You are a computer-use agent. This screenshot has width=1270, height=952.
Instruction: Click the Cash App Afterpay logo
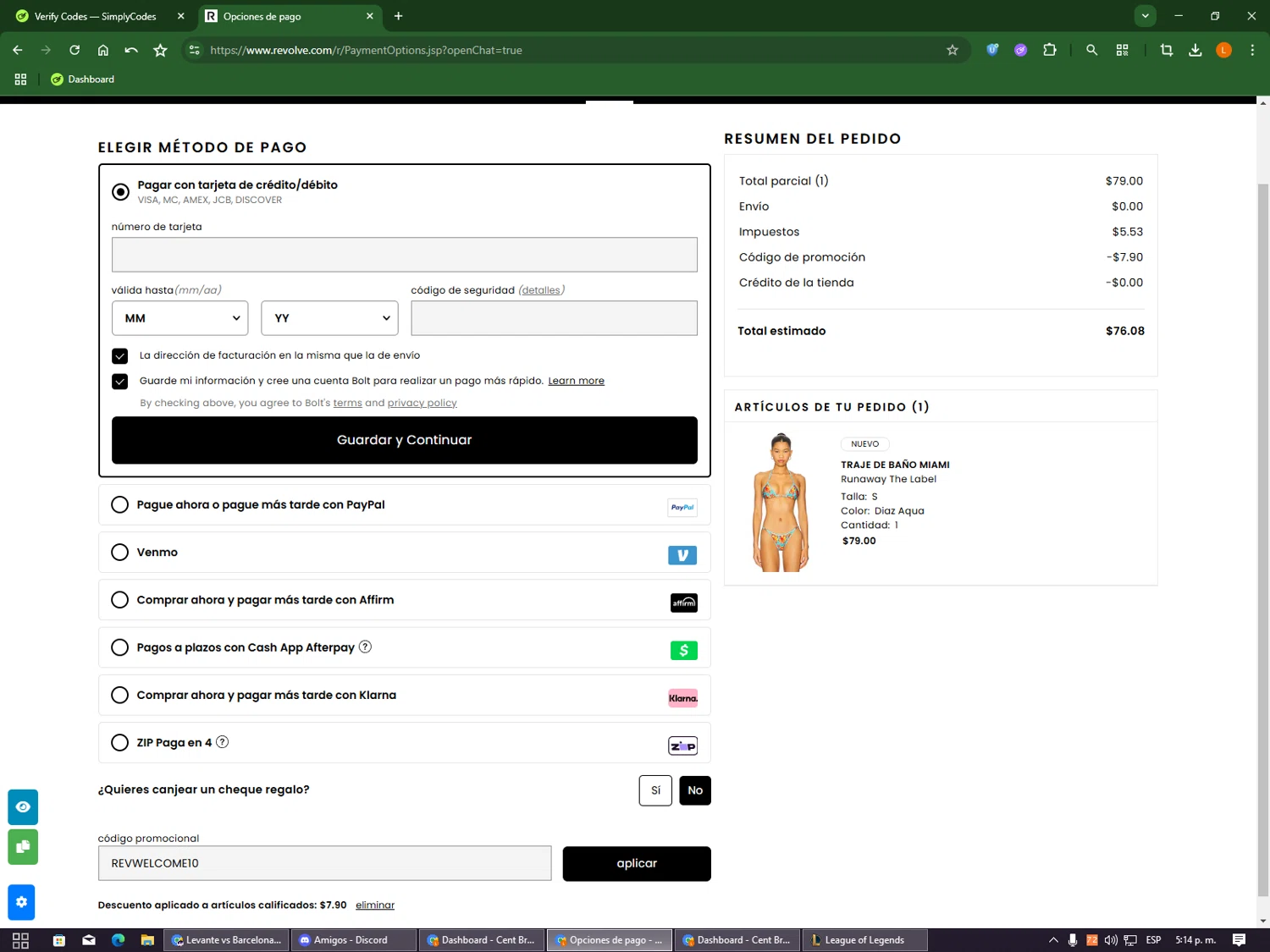684,650
